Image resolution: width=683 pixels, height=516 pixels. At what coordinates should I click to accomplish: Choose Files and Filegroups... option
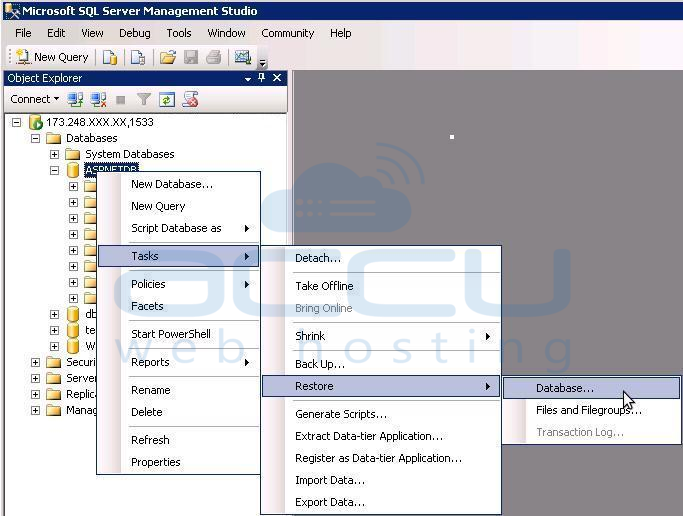pos(592,410)
